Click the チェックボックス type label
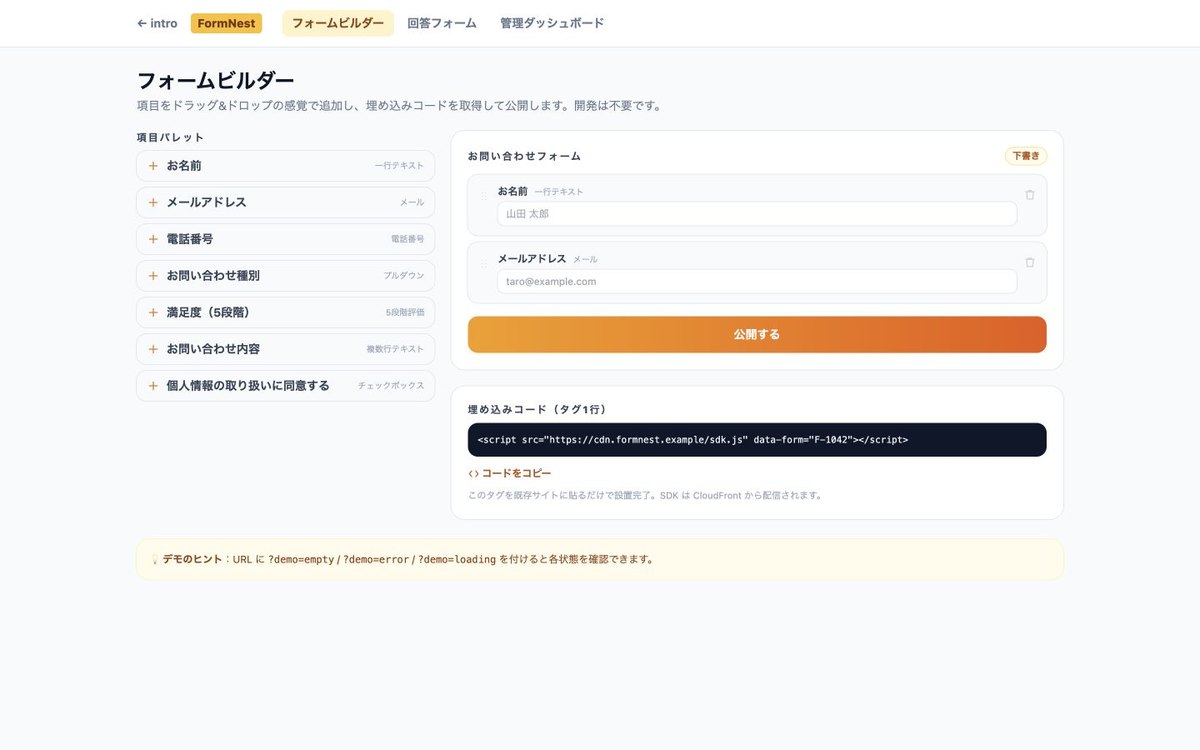1200x750 pixels. tap(391, 386)
